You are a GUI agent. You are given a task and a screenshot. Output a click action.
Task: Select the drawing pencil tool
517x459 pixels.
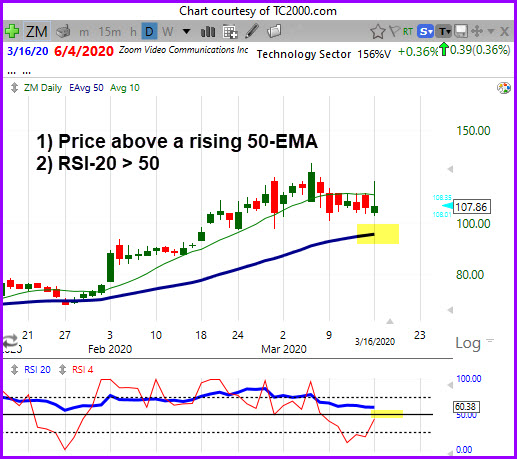(252, 31)
